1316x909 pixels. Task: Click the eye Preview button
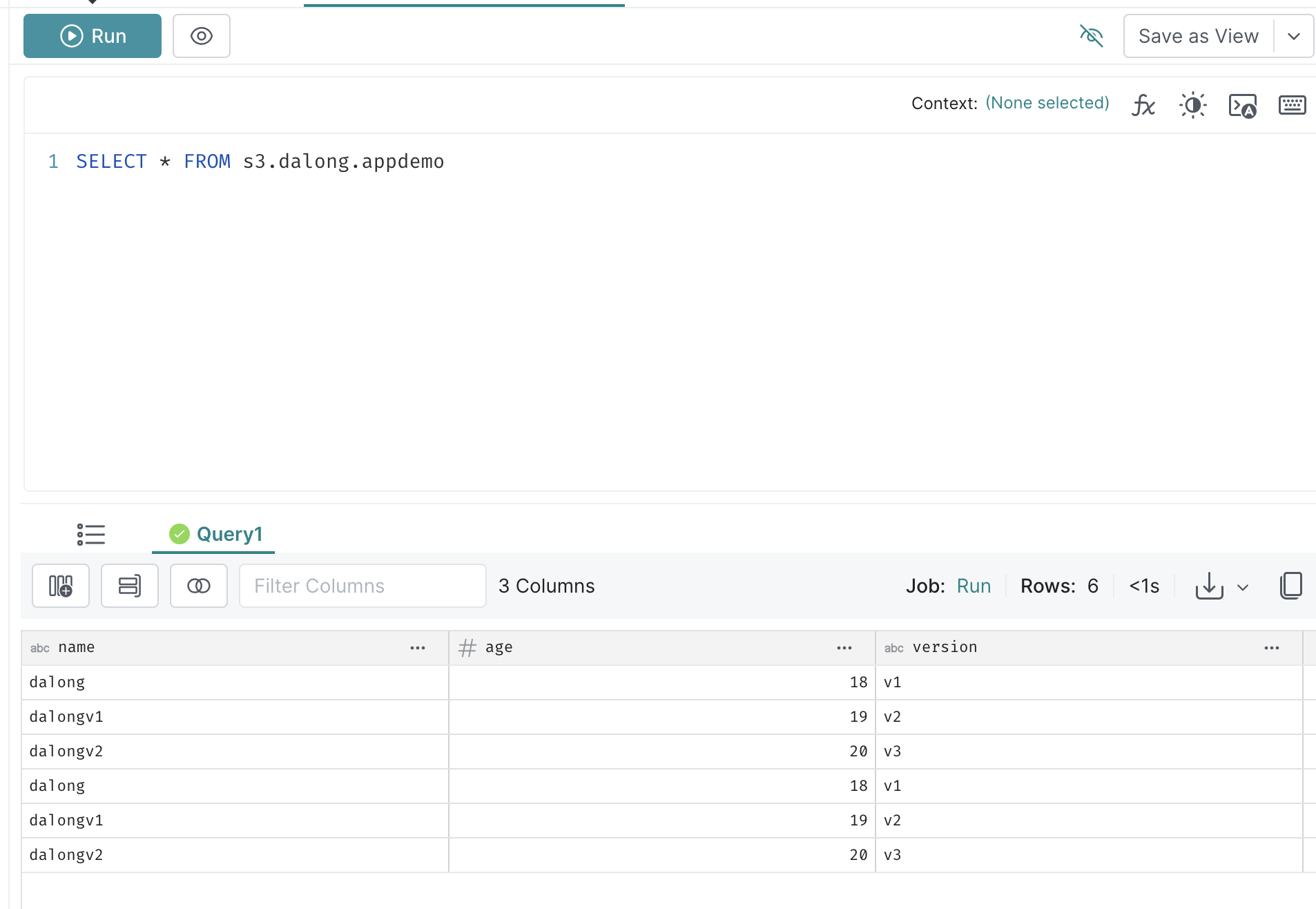click(x=202, y=36)
